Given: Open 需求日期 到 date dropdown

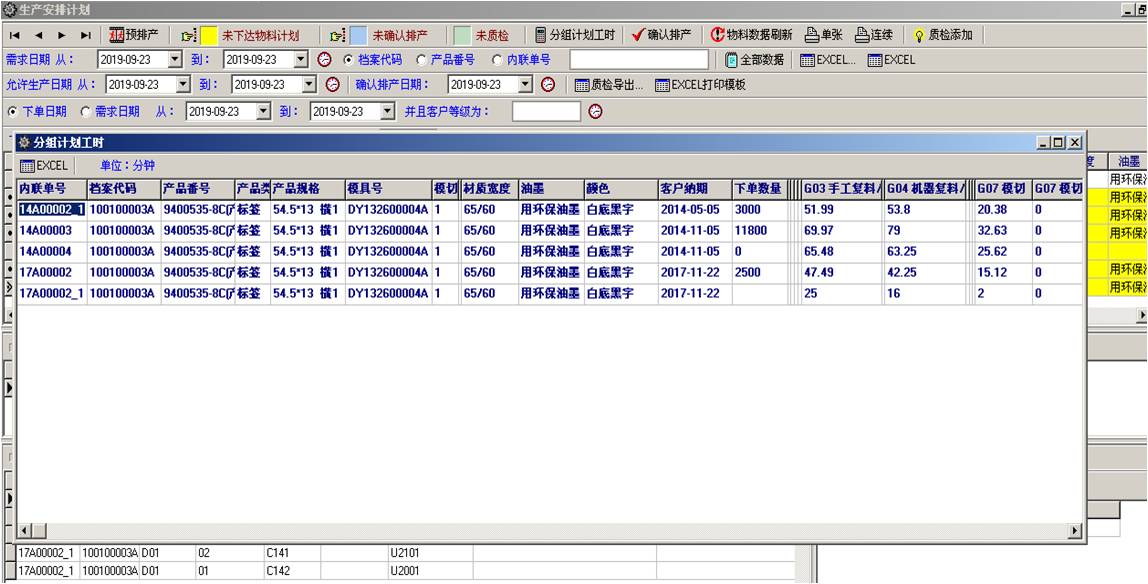Looking at the screenshot, I should [x=301, y=60].
